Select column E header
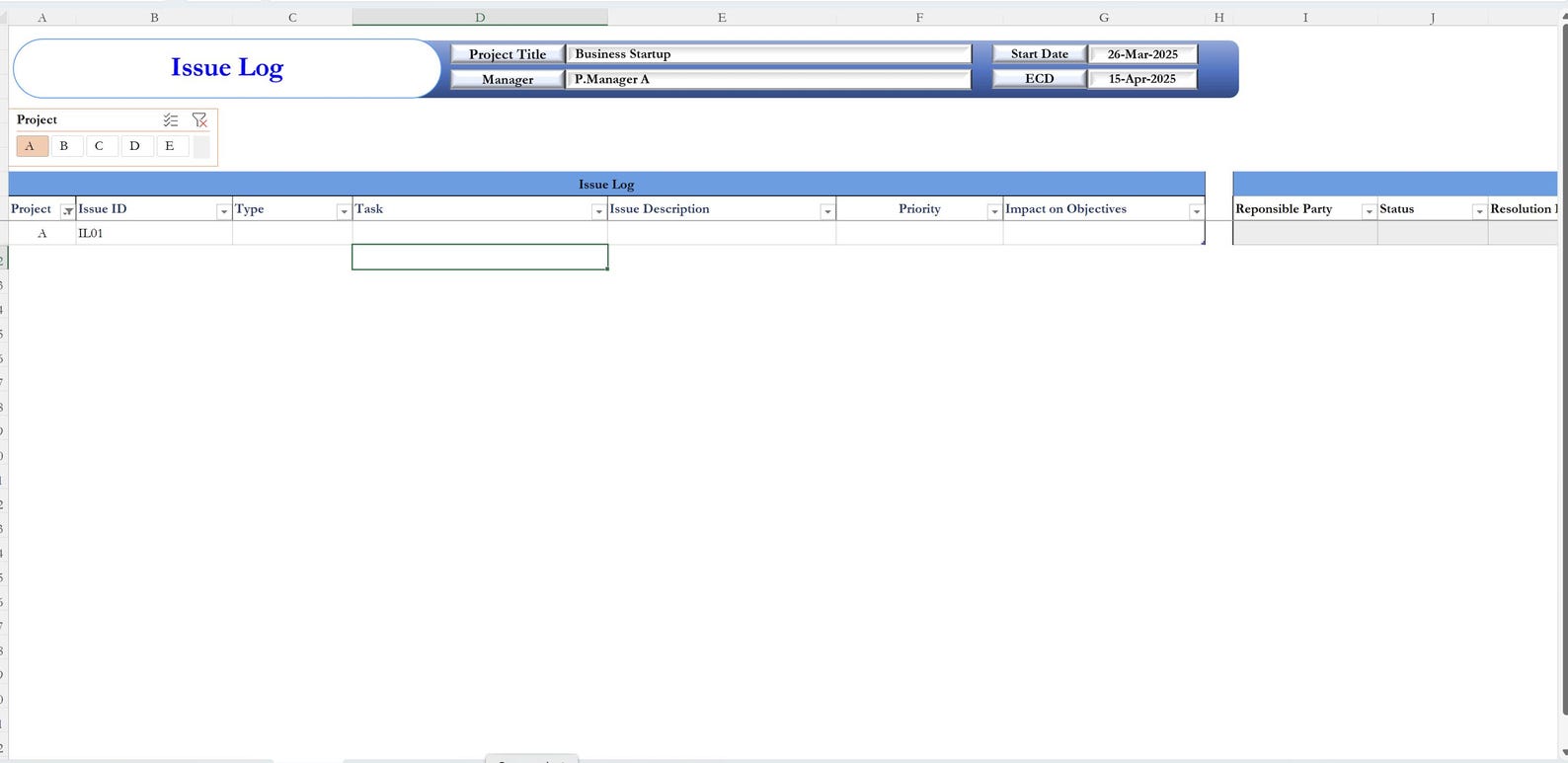Viewport: 1568px width, 763px height. click(722, 17)
